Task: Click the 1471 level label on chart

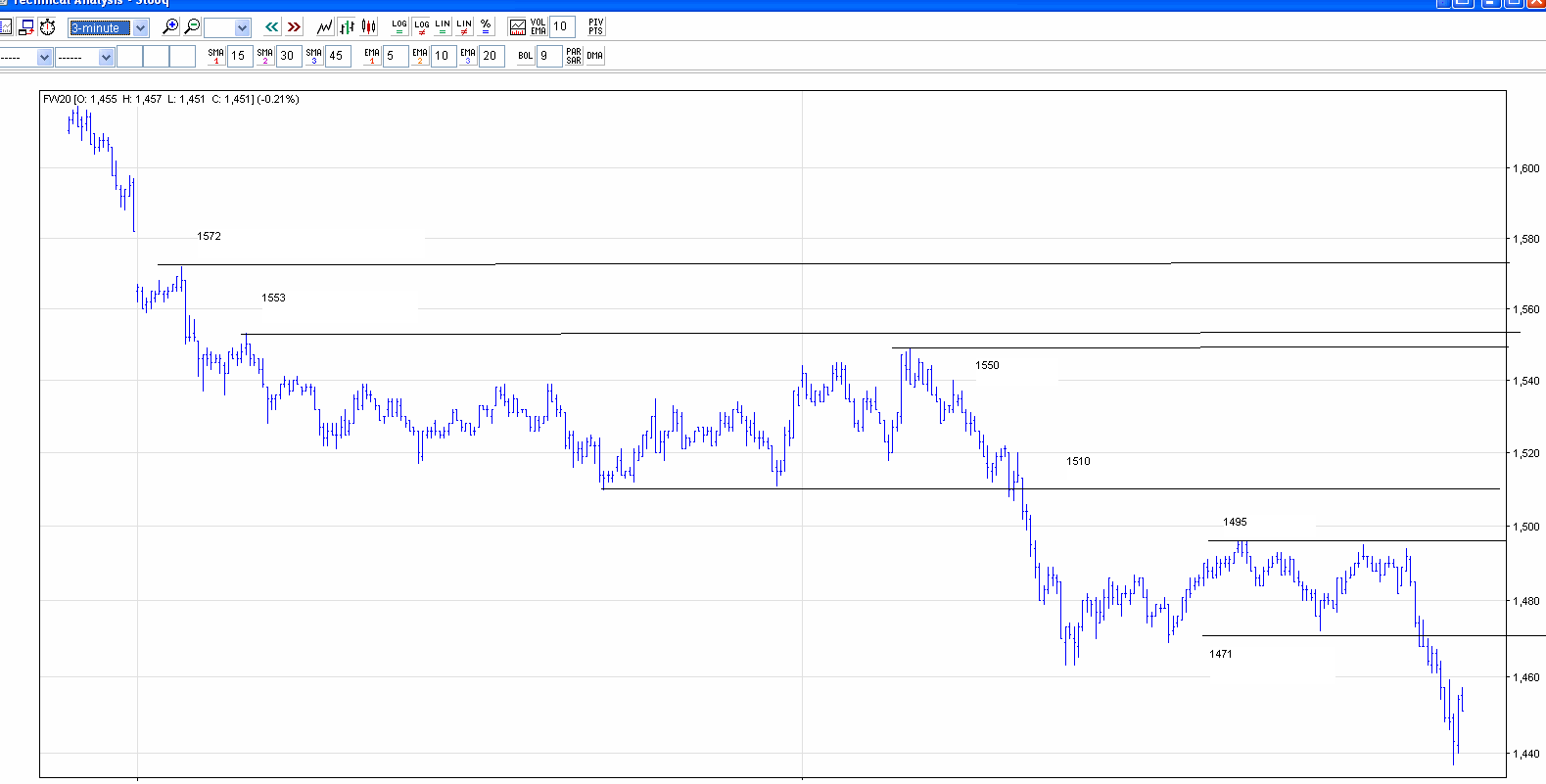Action: [x=1220, y=654]
